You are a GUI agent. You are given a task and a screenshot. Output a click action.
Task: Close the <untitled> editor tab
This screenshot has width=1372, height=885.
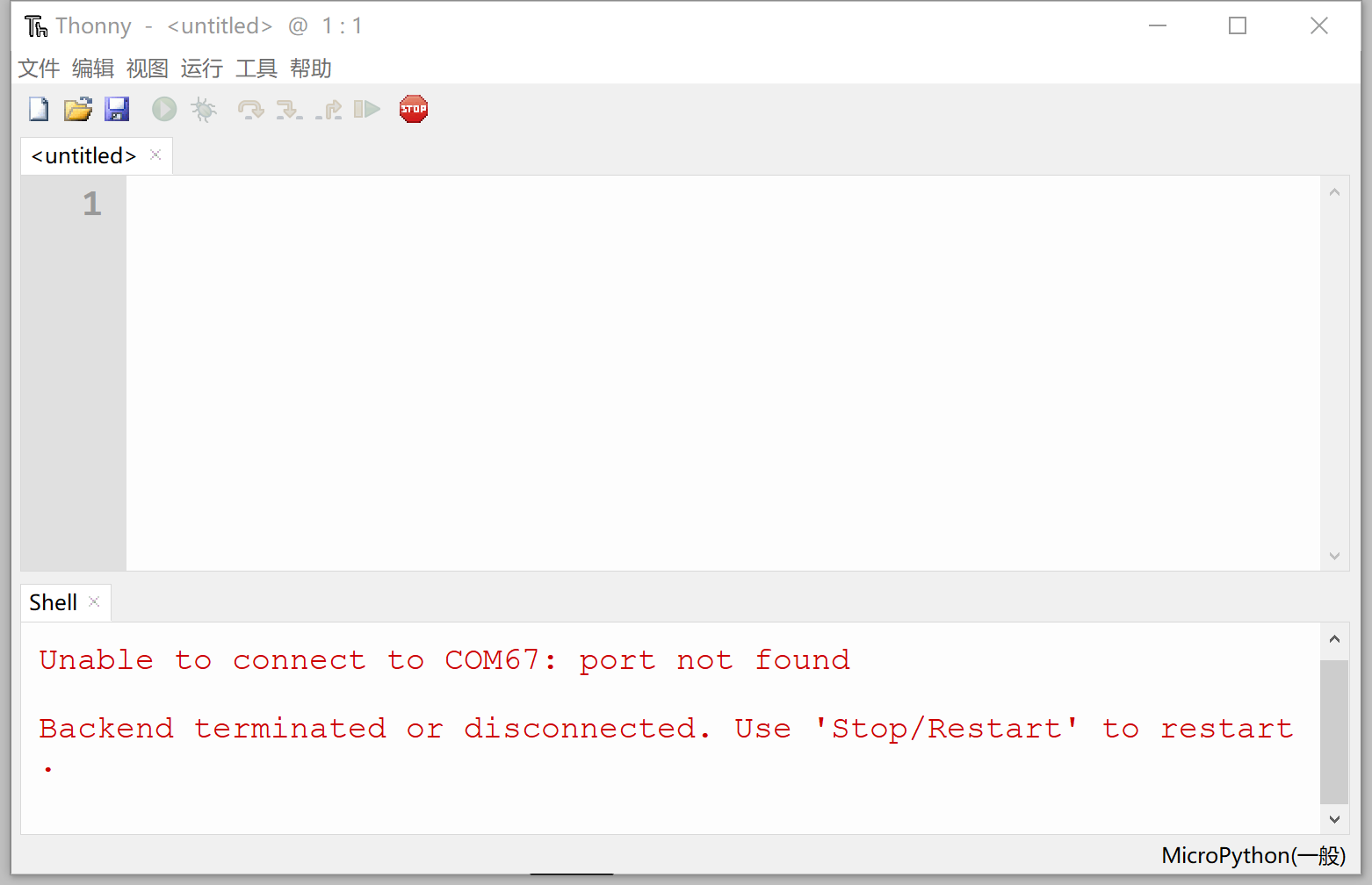click(x=155, y=155)
